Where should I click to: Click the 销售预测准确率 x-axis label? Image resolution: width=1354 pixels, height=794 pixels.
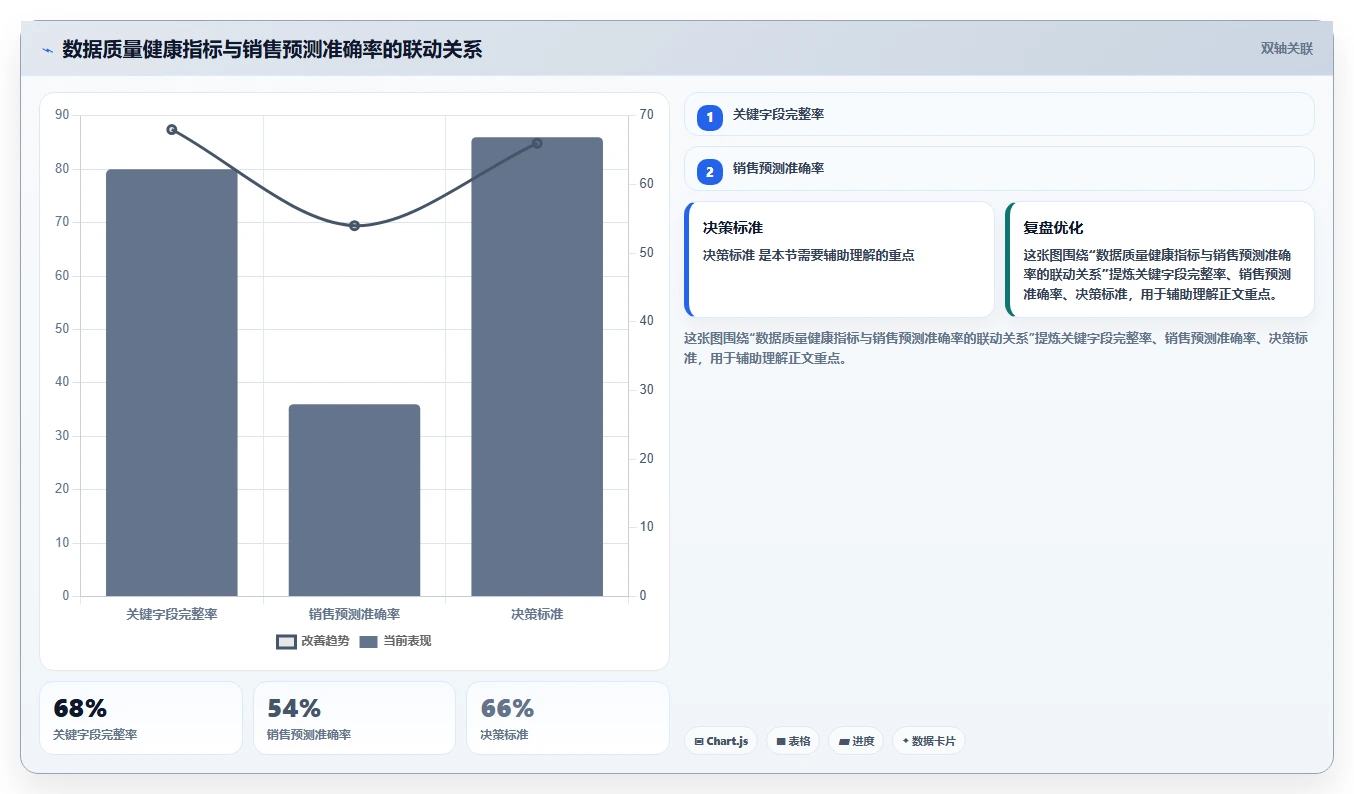coord(354,614)
